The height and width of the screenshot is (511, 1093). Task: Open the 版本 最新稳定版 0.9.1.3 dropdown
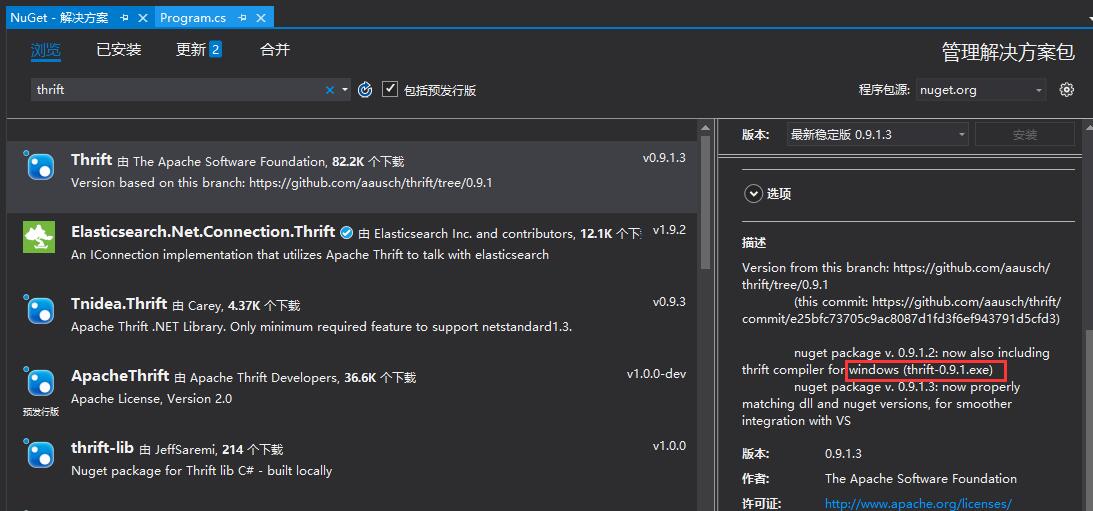[x=877, y=135]
